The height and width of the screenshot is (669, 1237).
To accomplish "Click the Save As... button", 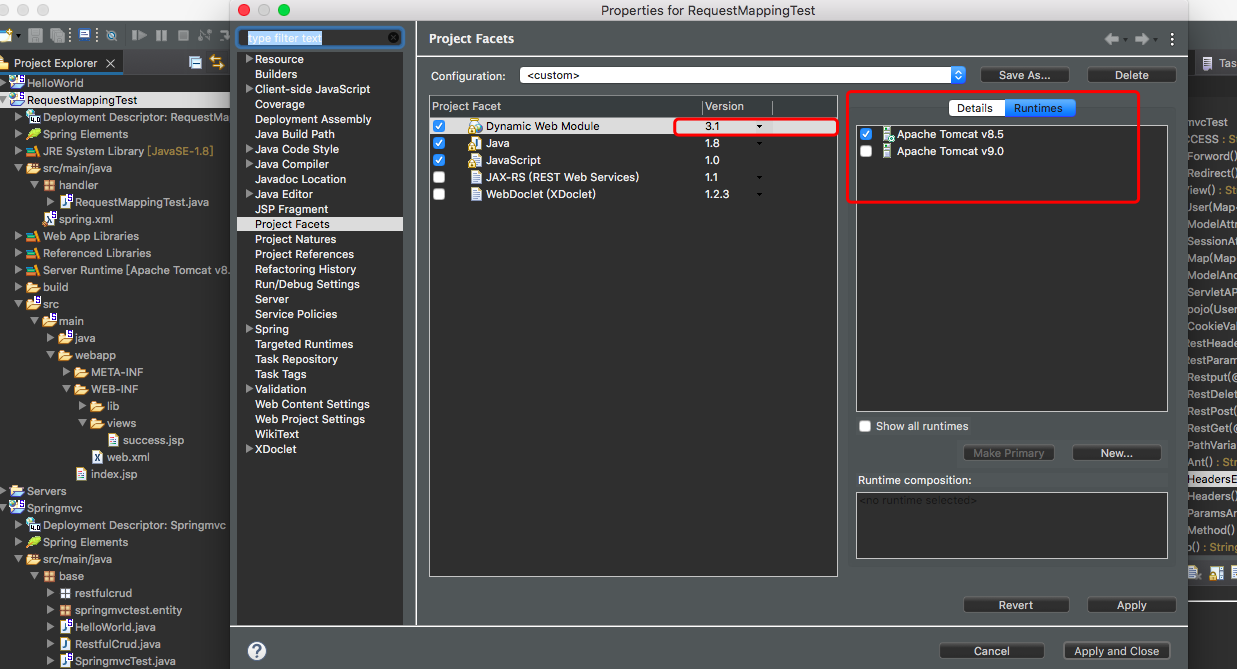I will coord(1025,75).
